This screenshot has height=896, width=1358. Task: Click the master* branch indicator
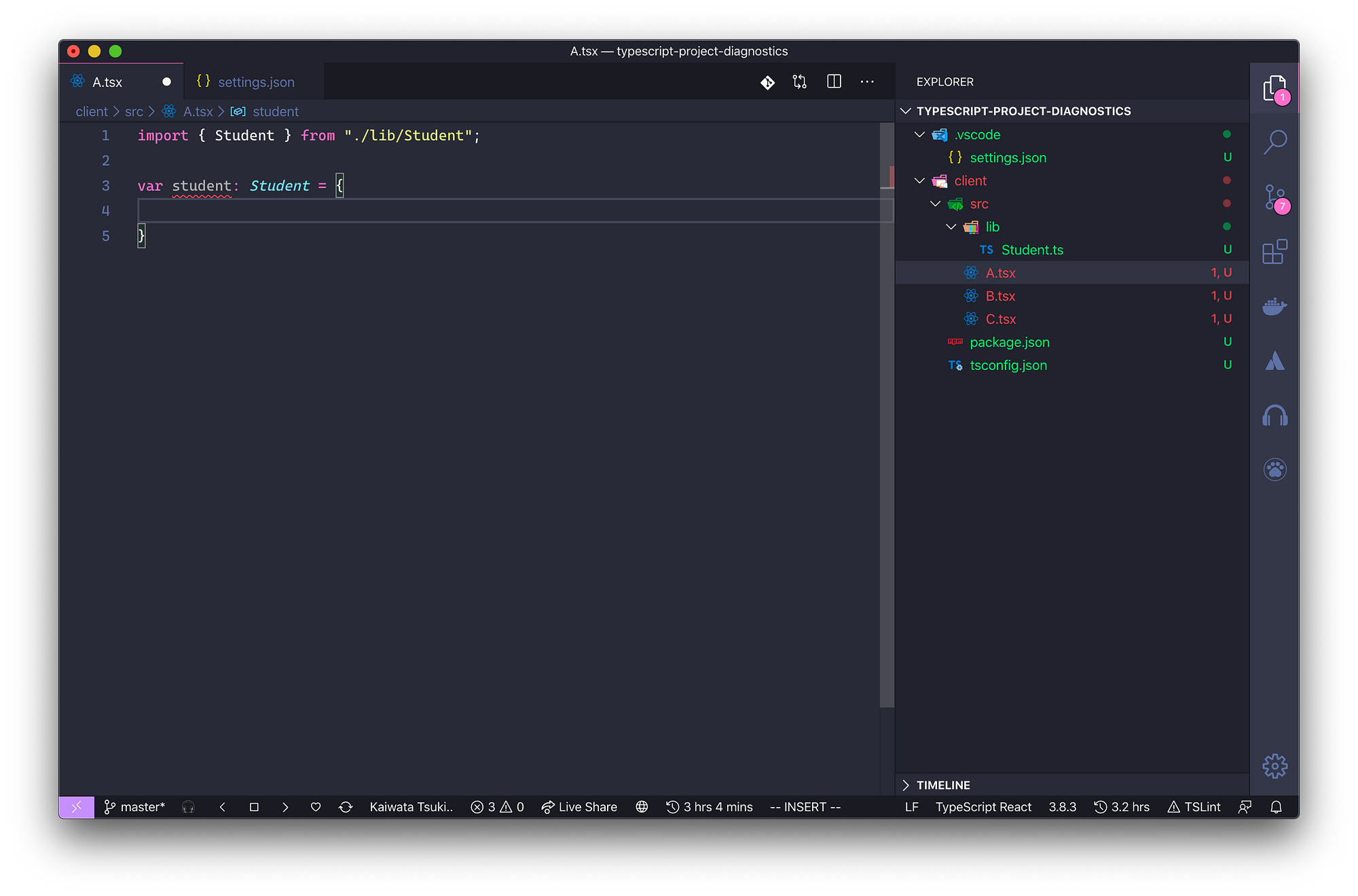pyautogui.click(x=134, y=806)
